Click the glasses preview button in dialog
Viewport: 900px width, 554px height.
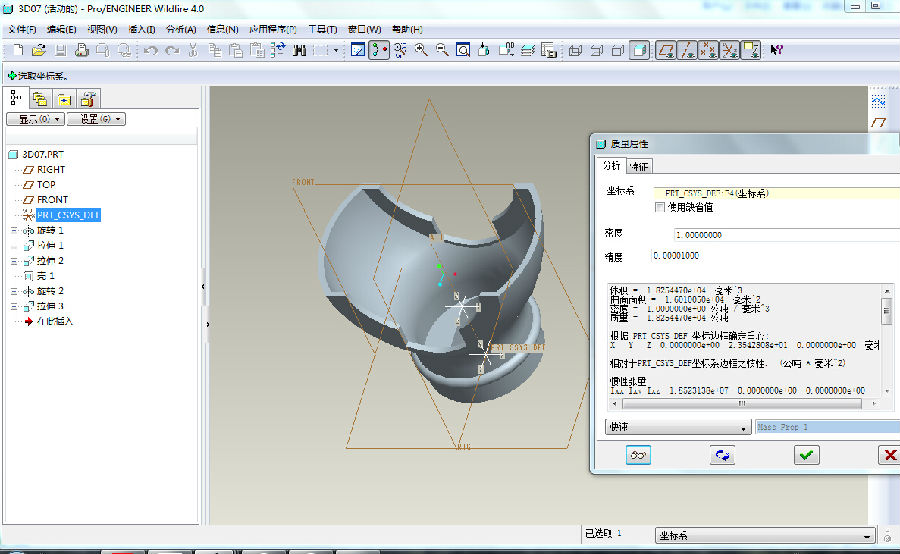[637, 455]
